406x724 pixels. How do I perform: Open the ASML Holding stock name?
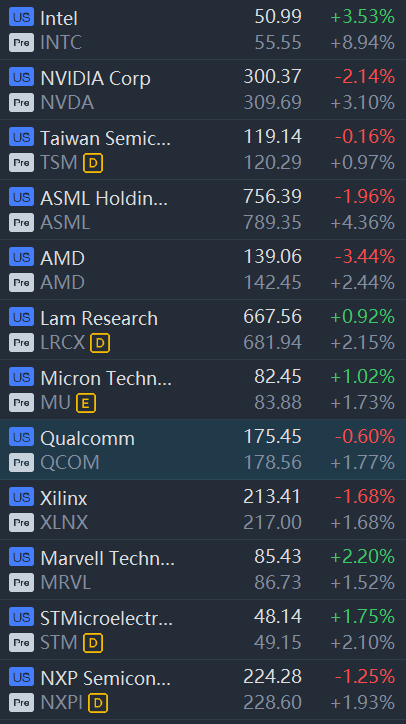tap(104, 198)
